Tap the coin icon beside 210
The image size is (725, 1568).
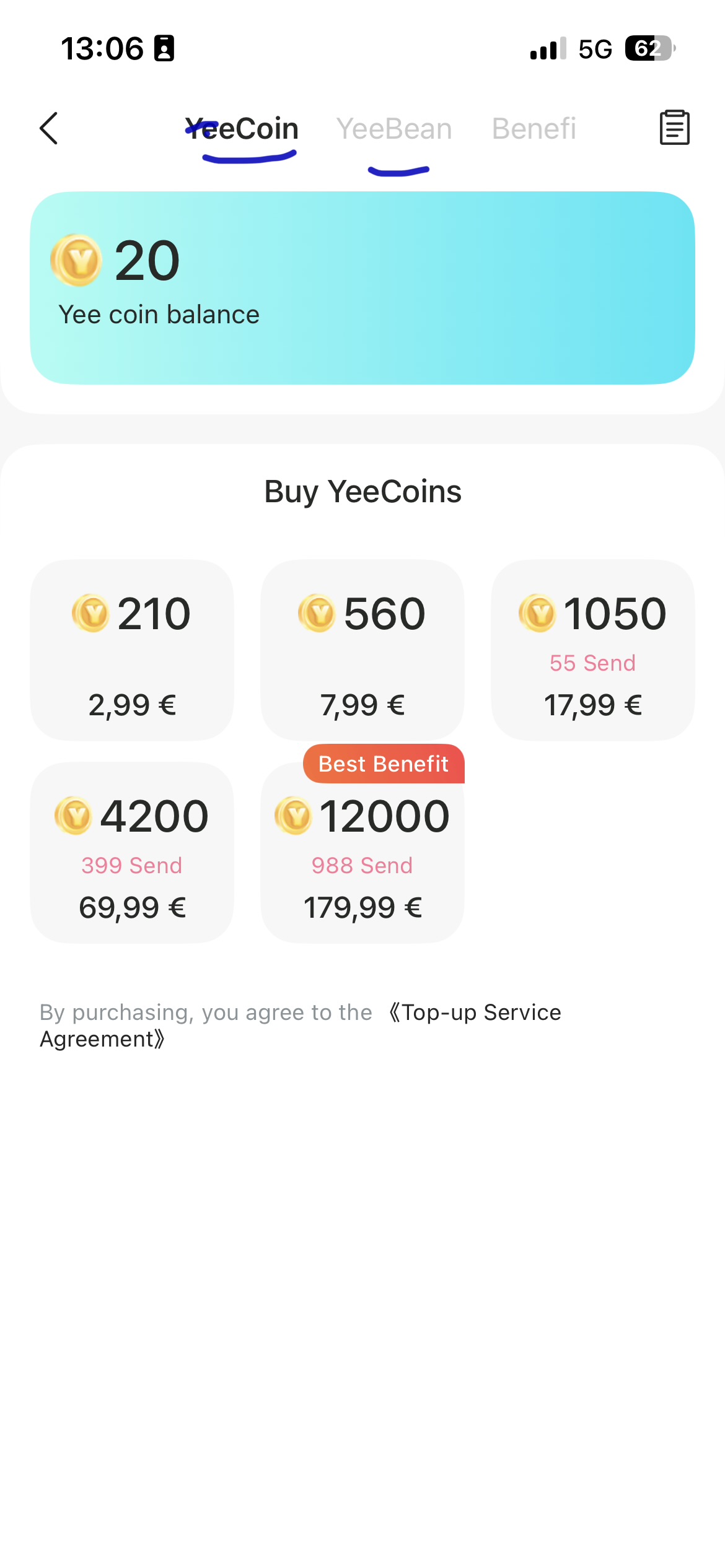[x=91, y=613]
